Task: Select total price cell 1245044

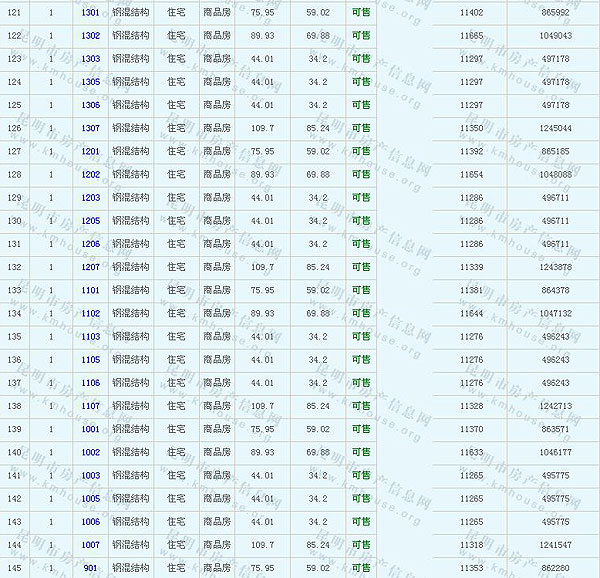Action: (554, 128)
